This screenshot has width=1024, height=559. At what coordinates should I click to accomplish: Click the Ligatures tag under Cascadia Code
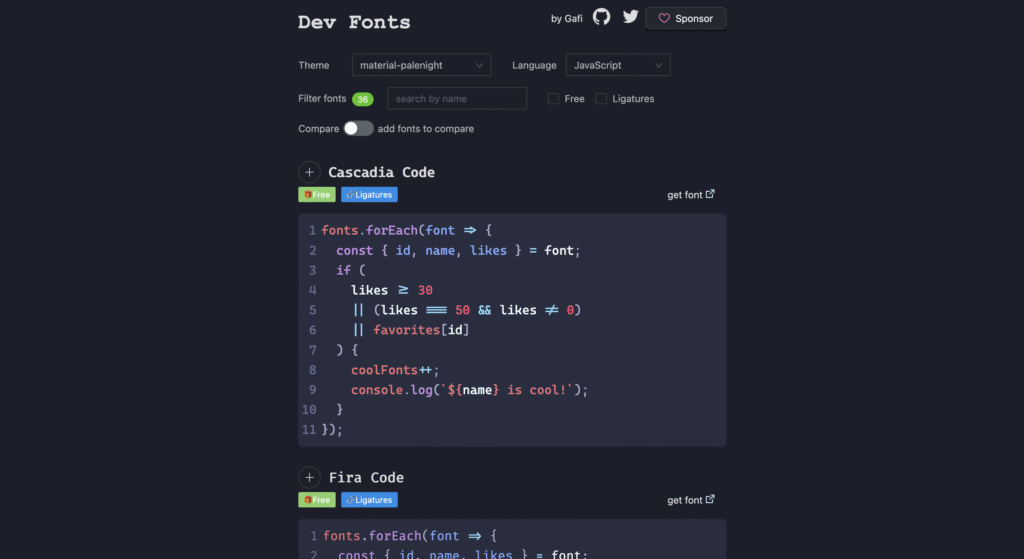(x=369, y=195)
